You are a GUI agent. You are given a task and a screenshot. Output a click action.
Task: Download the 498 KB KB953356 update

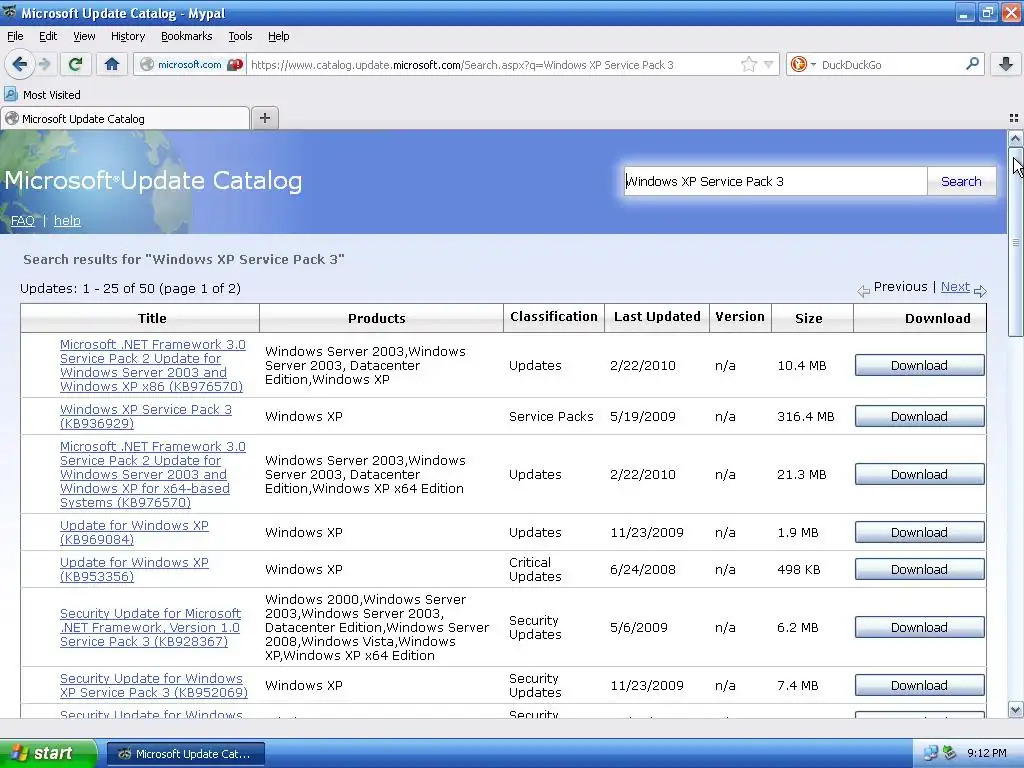pyautogui.click(x=920, y=569)
